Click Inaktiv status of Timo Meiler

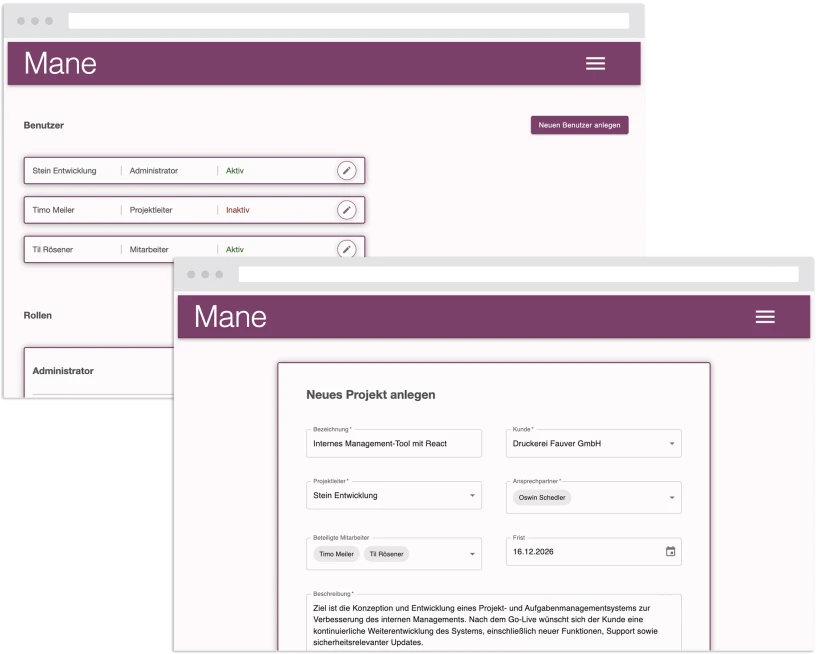pyautogui.click(x=238, y=210)
